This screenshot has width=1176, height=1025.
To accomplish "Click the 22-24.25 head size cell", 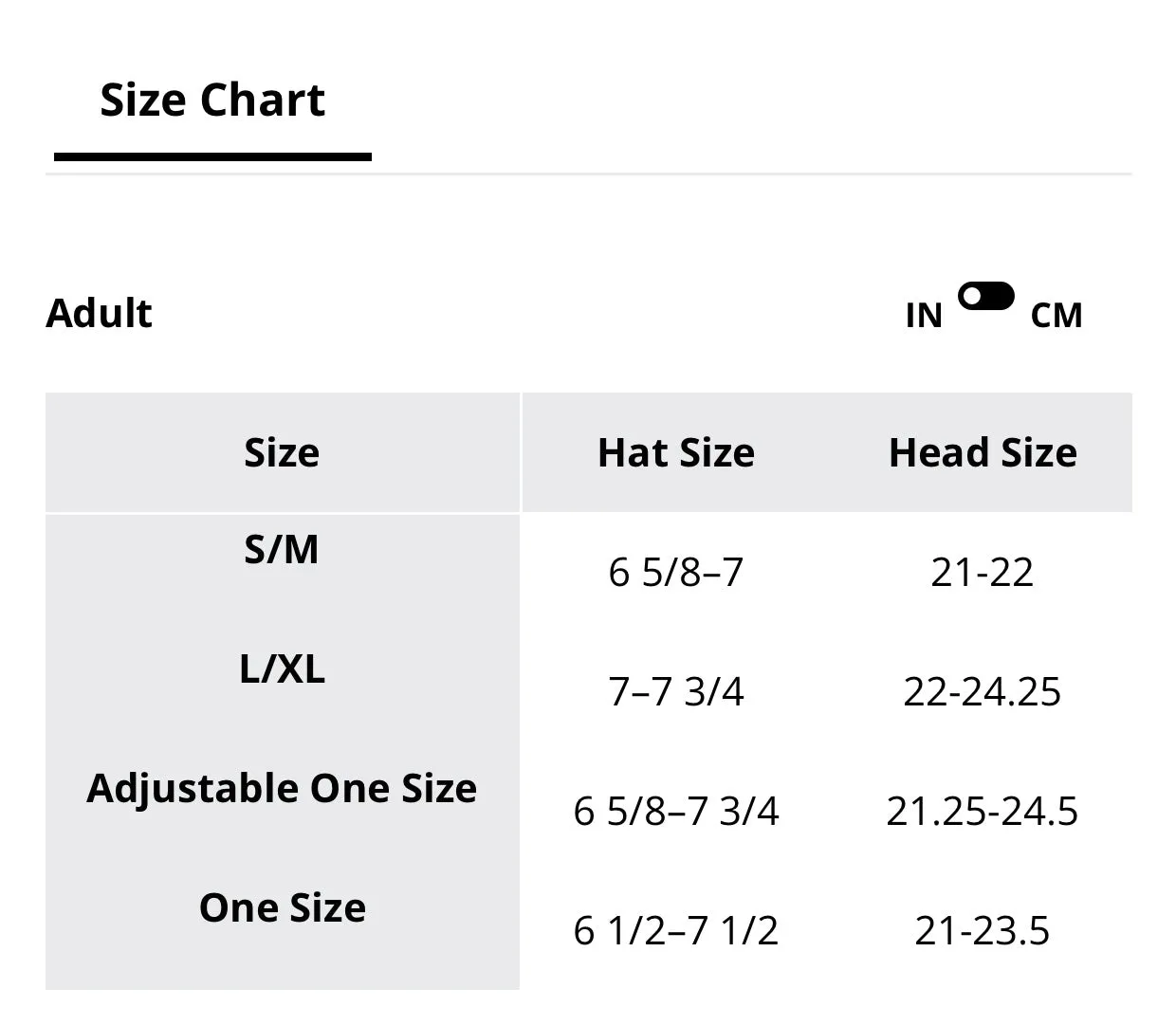I will click(983, 691).
